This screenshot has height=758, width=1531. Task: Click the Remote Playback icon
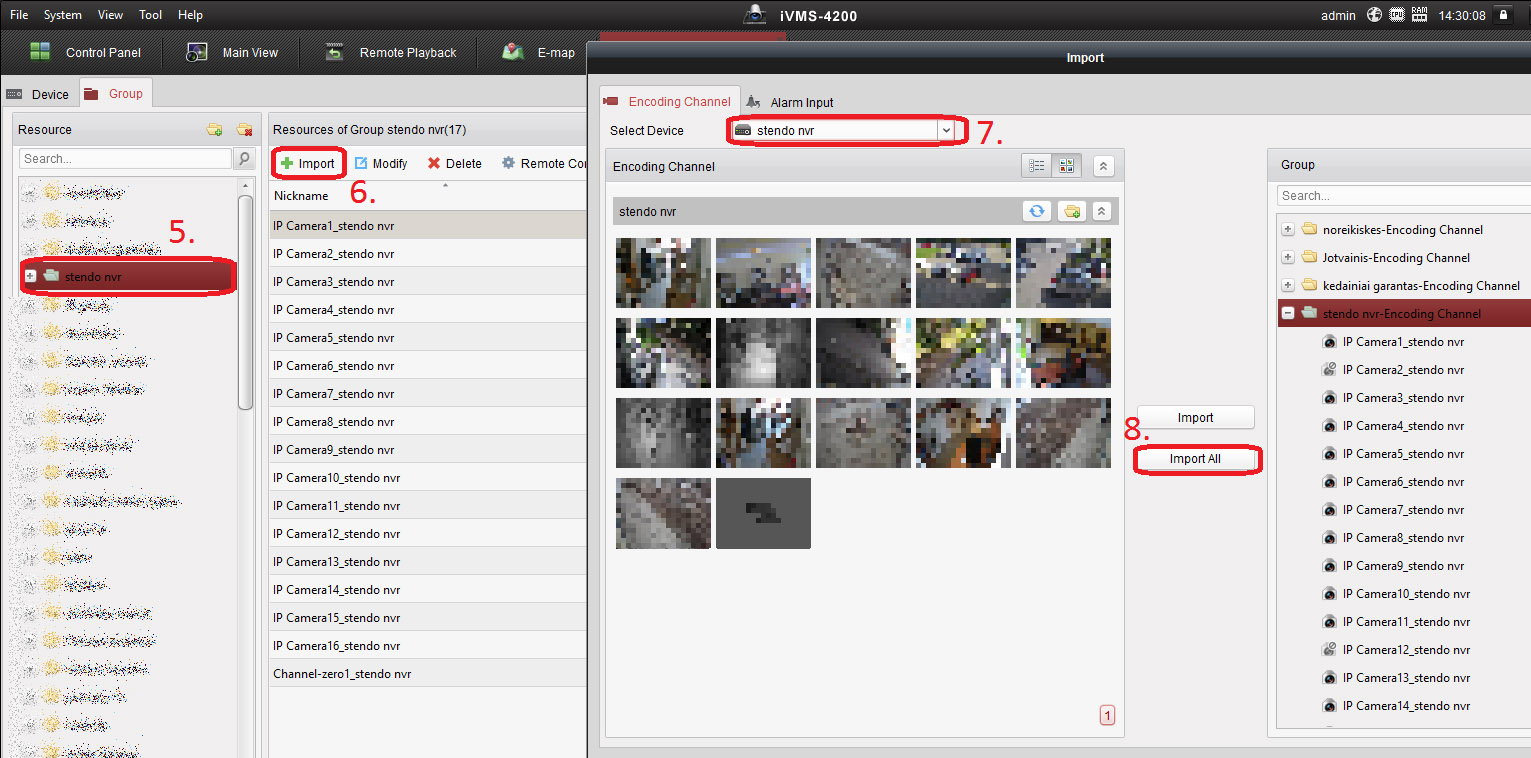335,52
